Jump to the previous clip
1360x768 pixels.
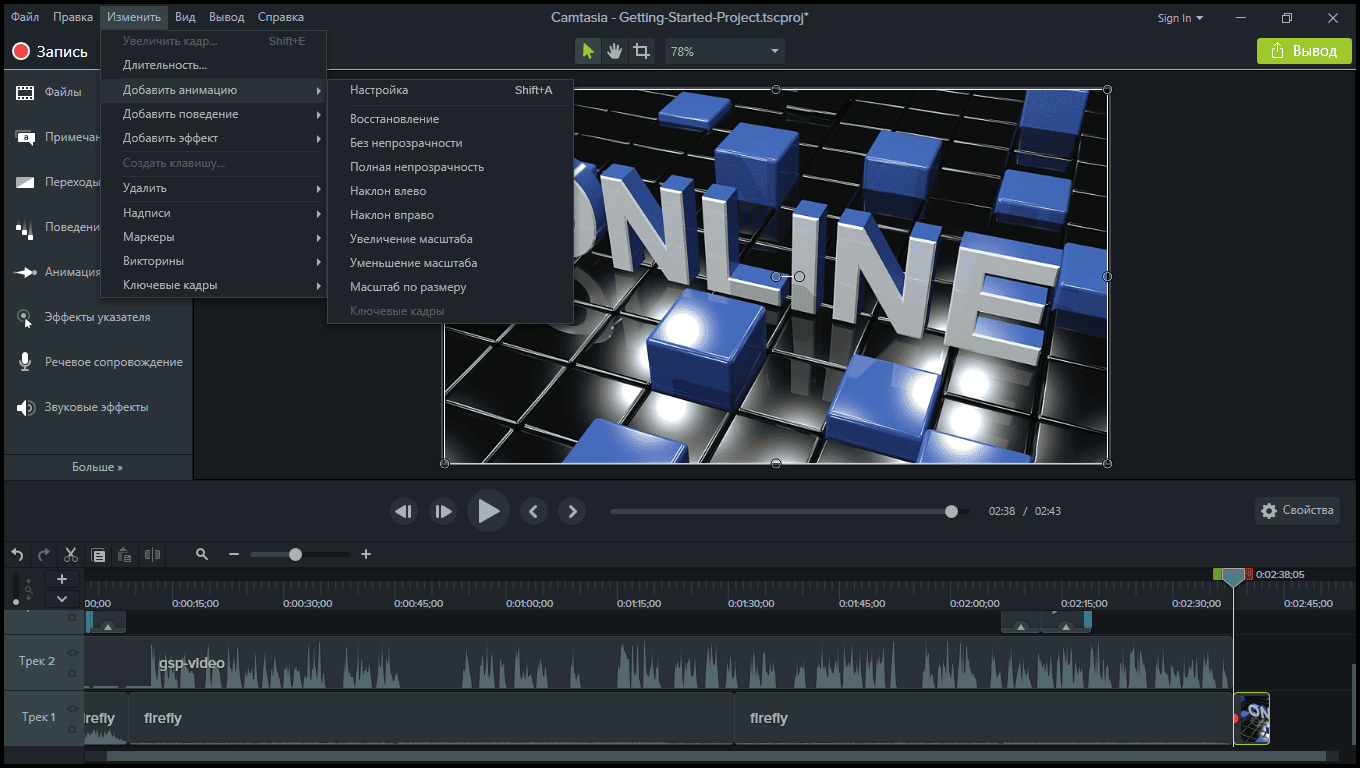[533, 512]
